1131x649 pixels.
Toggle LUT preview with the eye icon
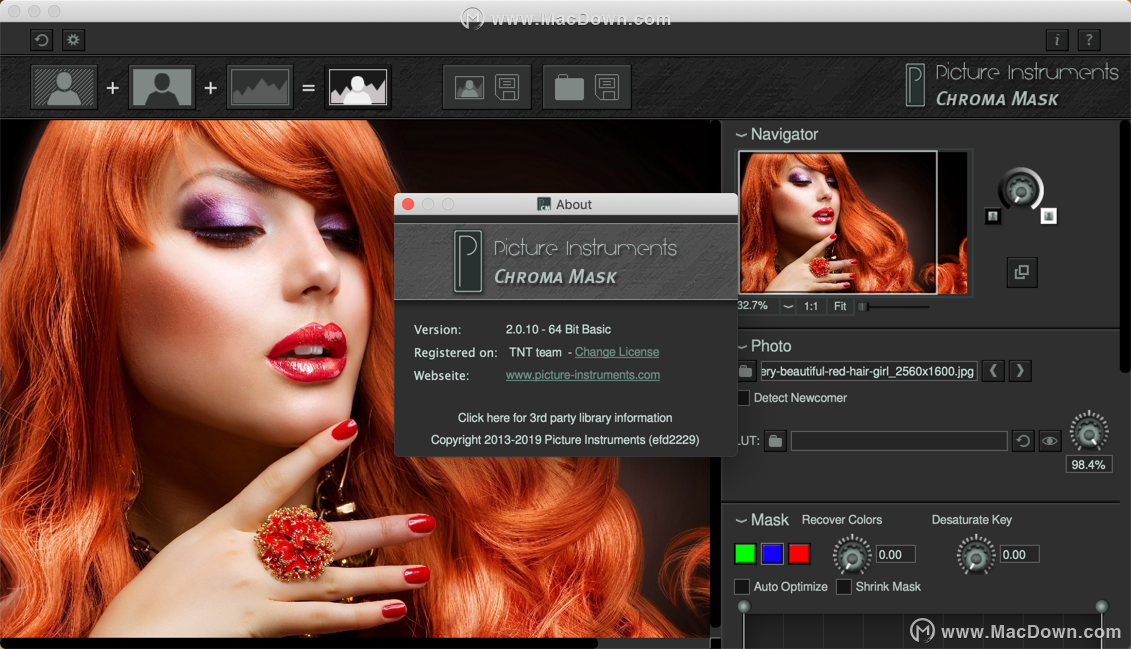click(x=1050, y=441)
